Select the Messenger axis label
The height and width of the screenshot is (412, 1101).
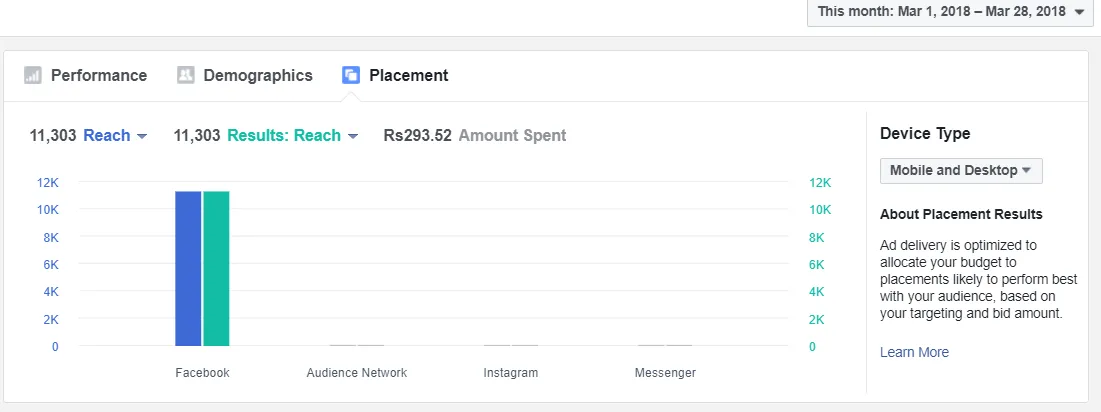pyautogui.click(x=665, y=373)
